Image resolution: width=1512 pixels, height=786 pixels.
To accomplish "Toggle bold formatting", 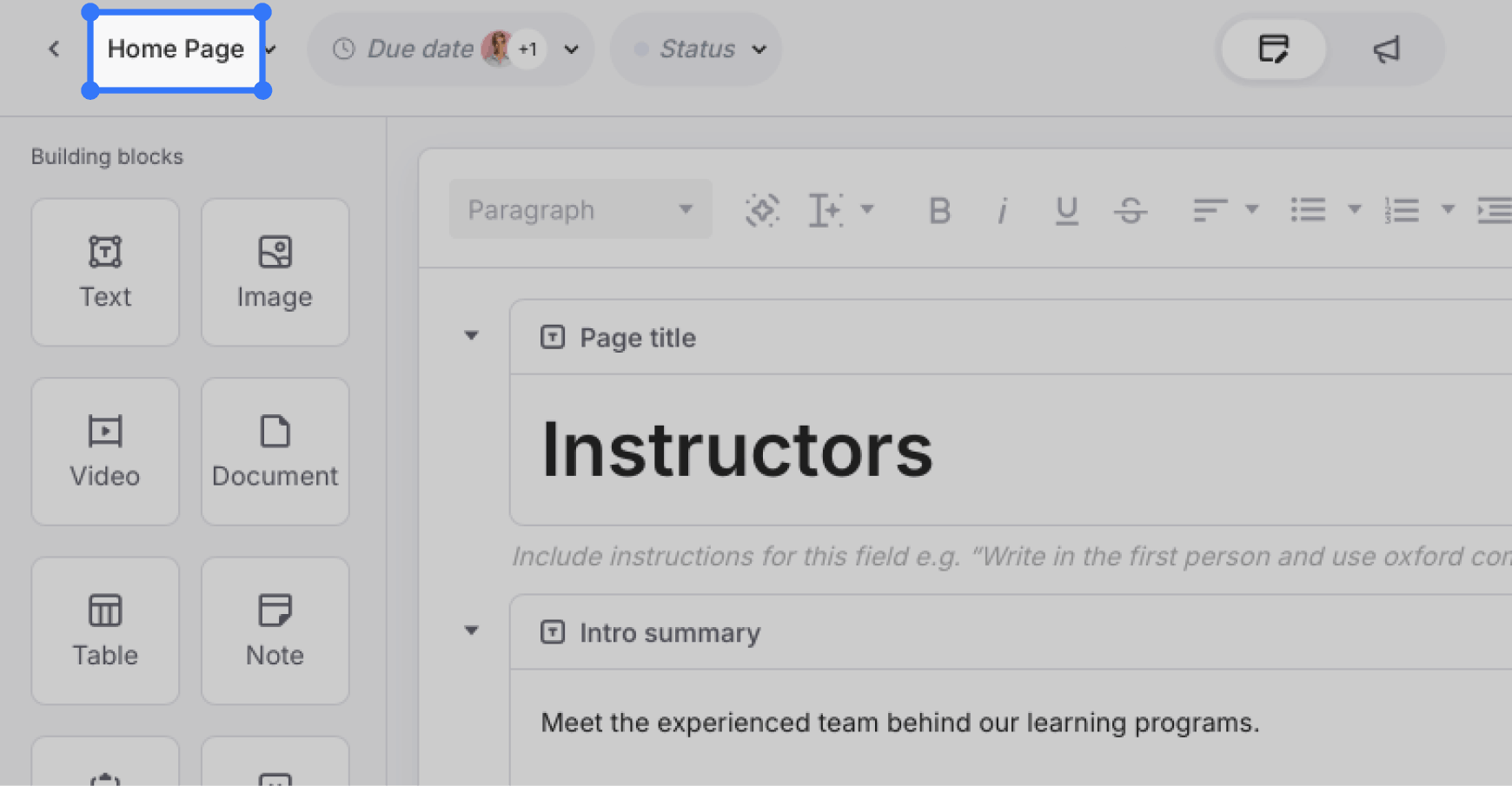I will [x=938, y=209].
